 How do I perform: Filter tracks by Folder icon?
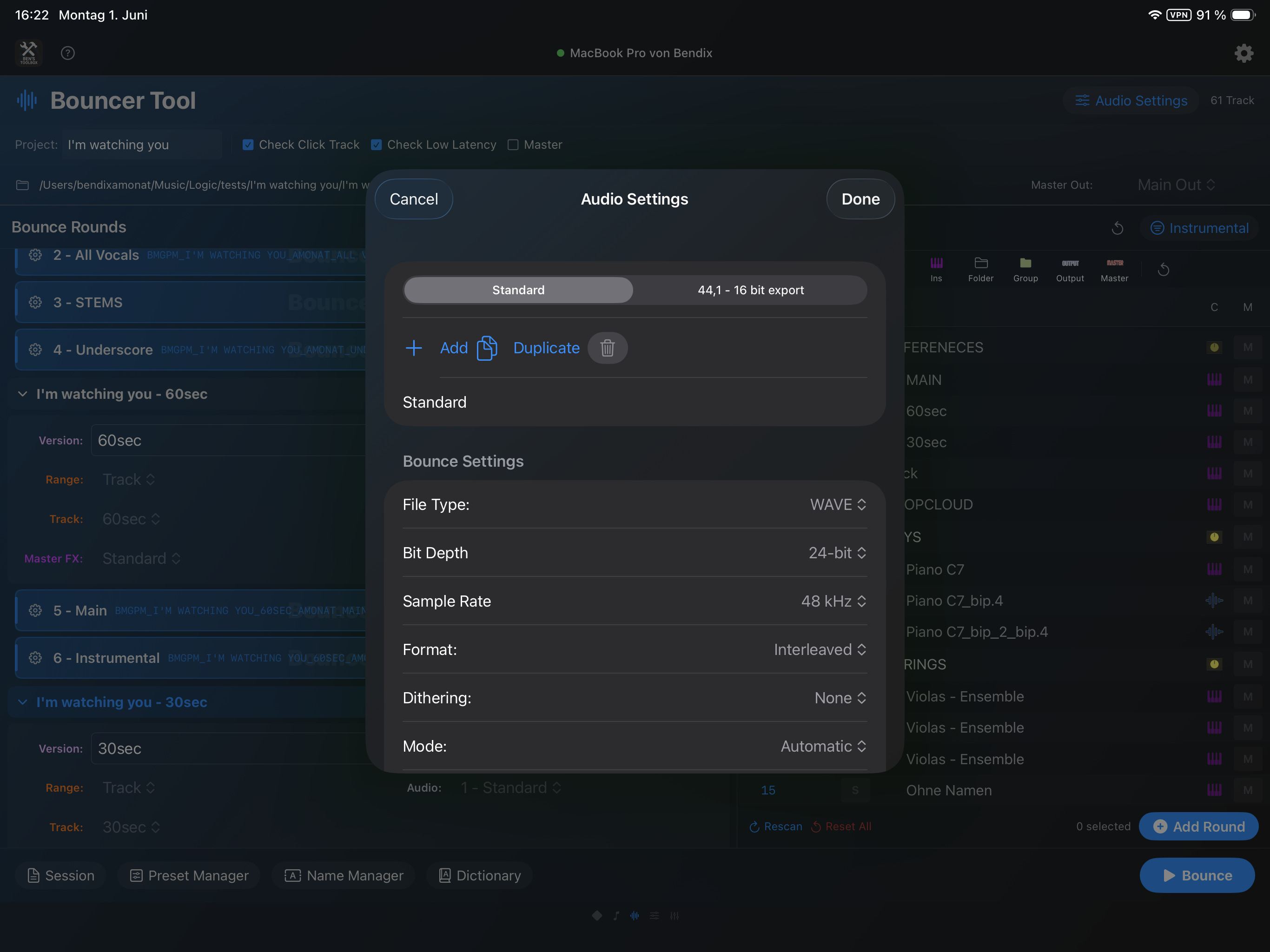[981, 269]
